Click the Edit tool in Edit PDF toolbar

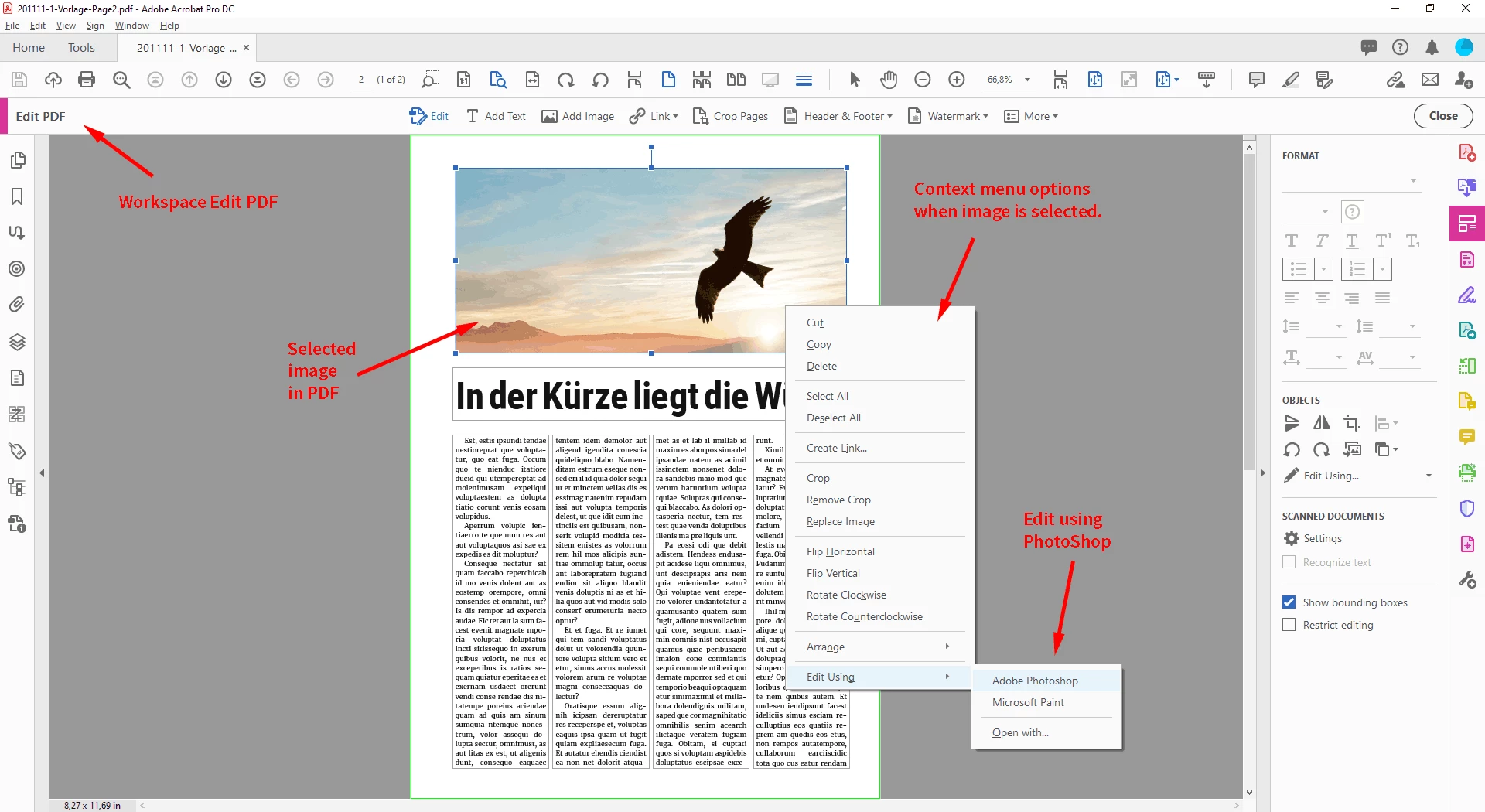429,116
